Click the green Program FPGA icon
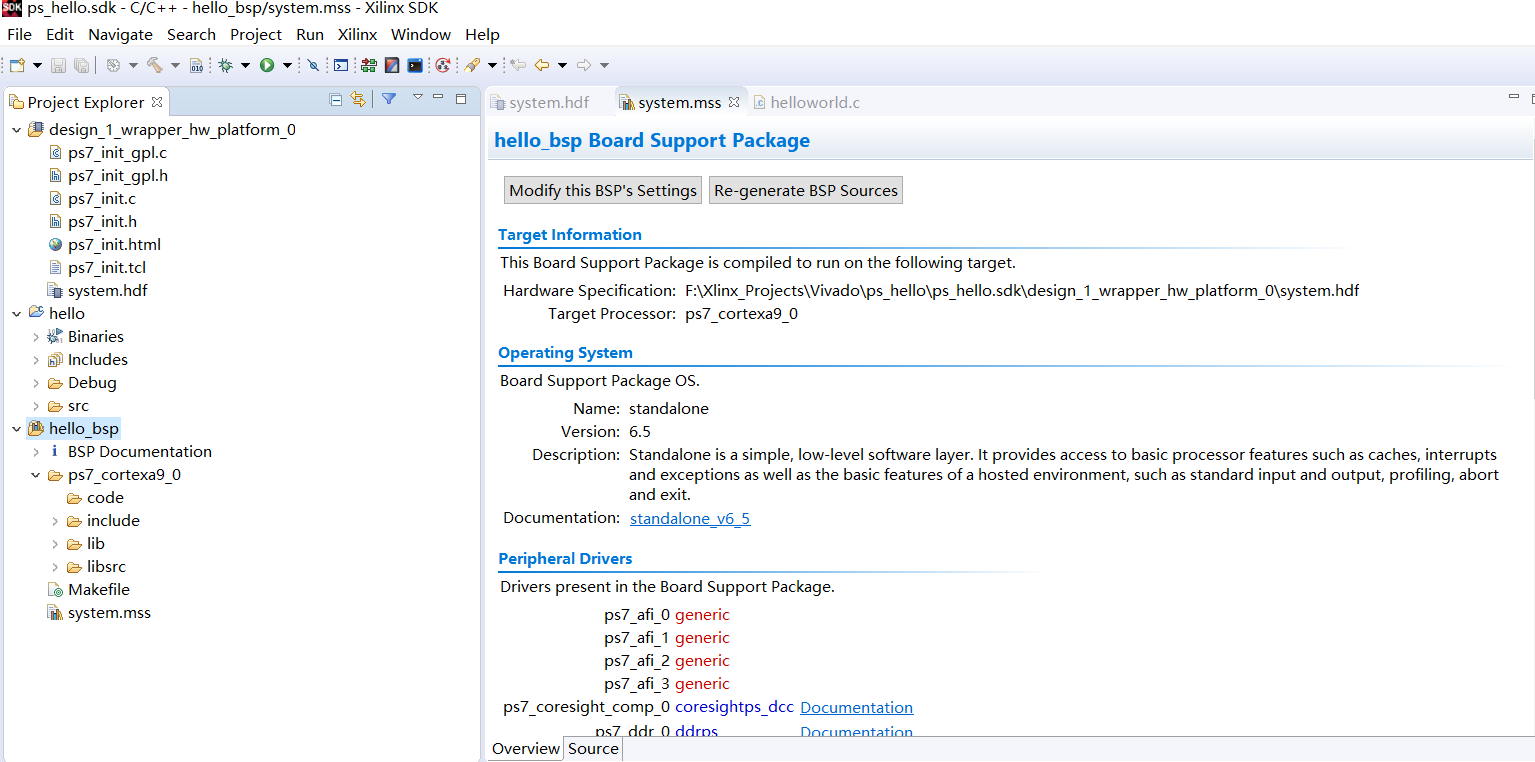 click(x=369, y=65)
